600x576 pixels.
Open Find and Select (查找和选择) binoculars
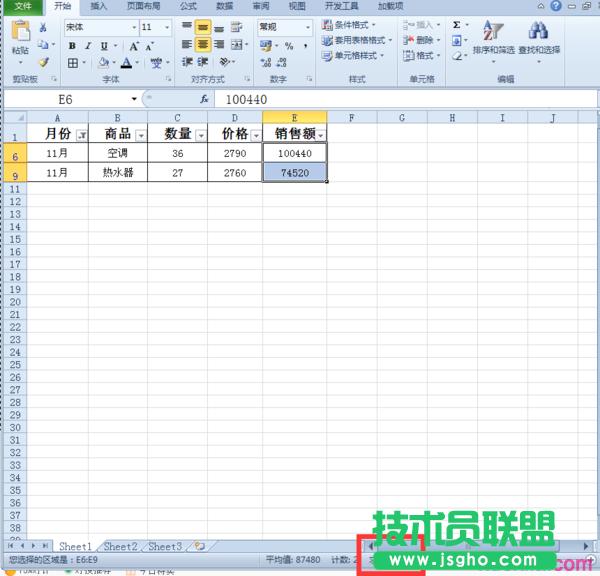(539, 38)
